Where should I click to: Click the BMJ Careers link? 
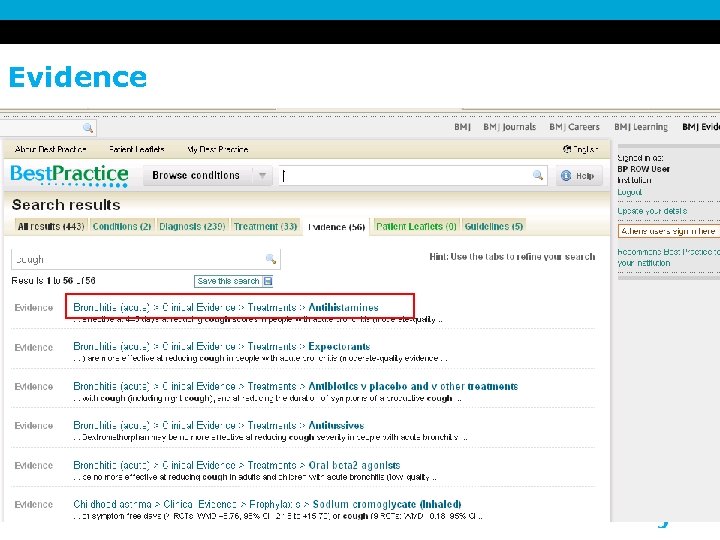[x=574, y=127]
